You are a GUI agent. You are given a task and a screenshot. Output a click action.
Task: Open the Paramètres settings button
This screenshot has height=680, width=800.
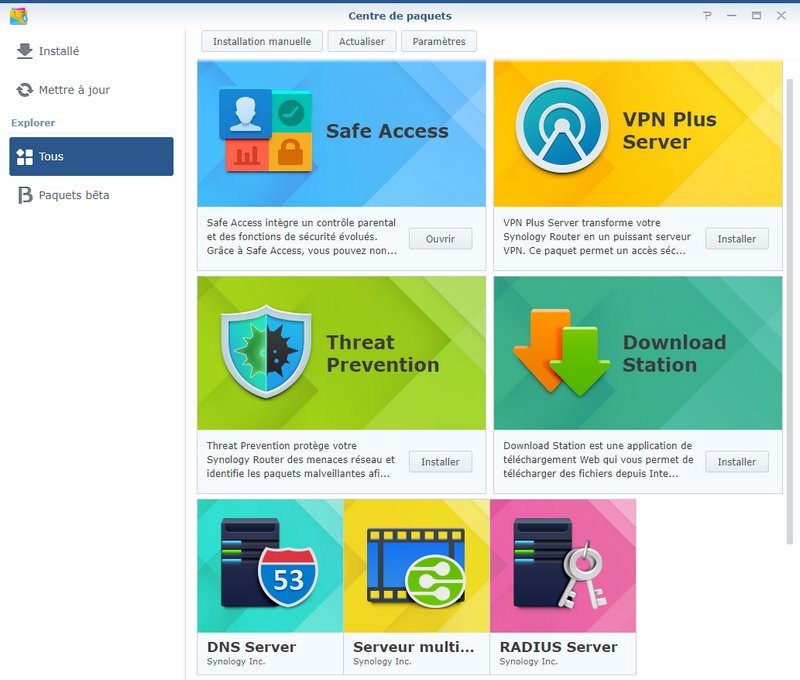(x=439, y=41)
